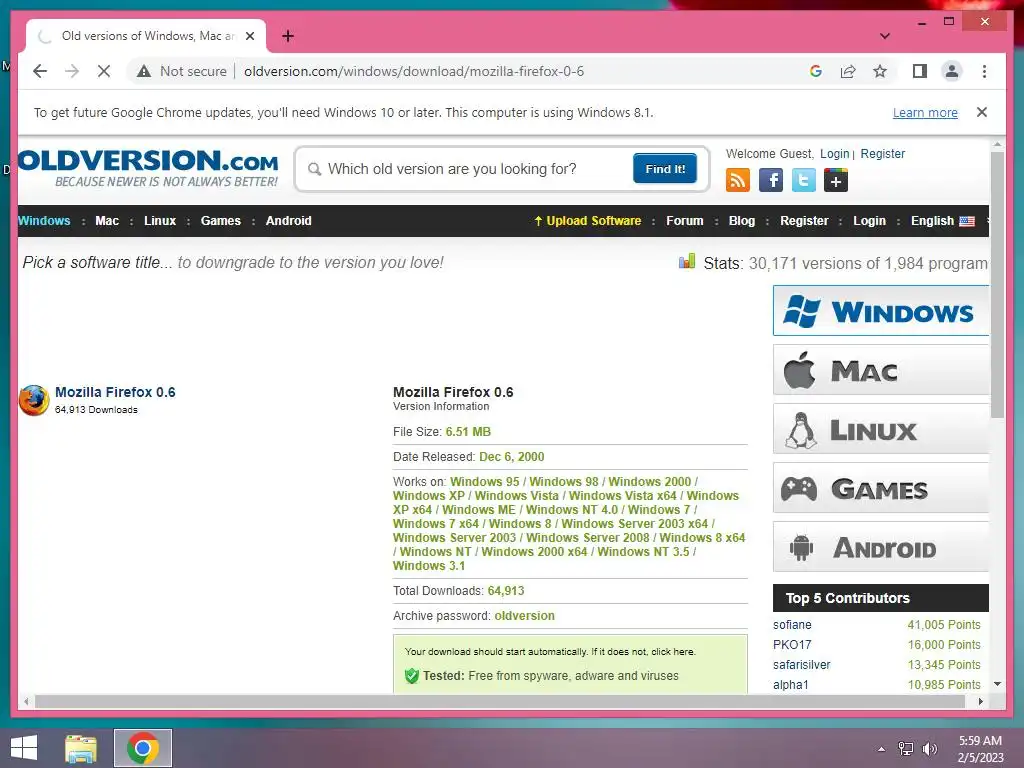1024x768 pixels.
Task: Click the Windows platform sidebar banner
Action: (881, 311)
